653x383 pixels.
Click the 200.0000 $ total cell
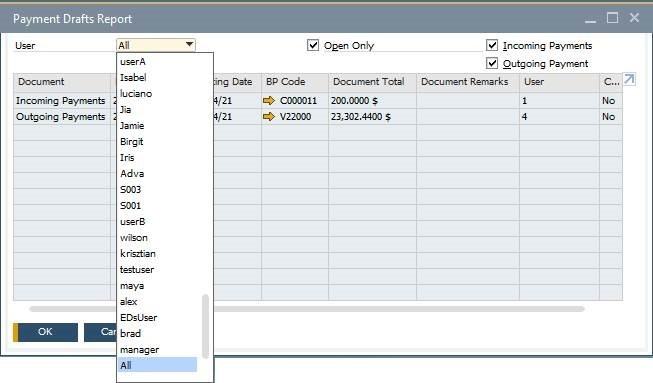pos(372,101)
